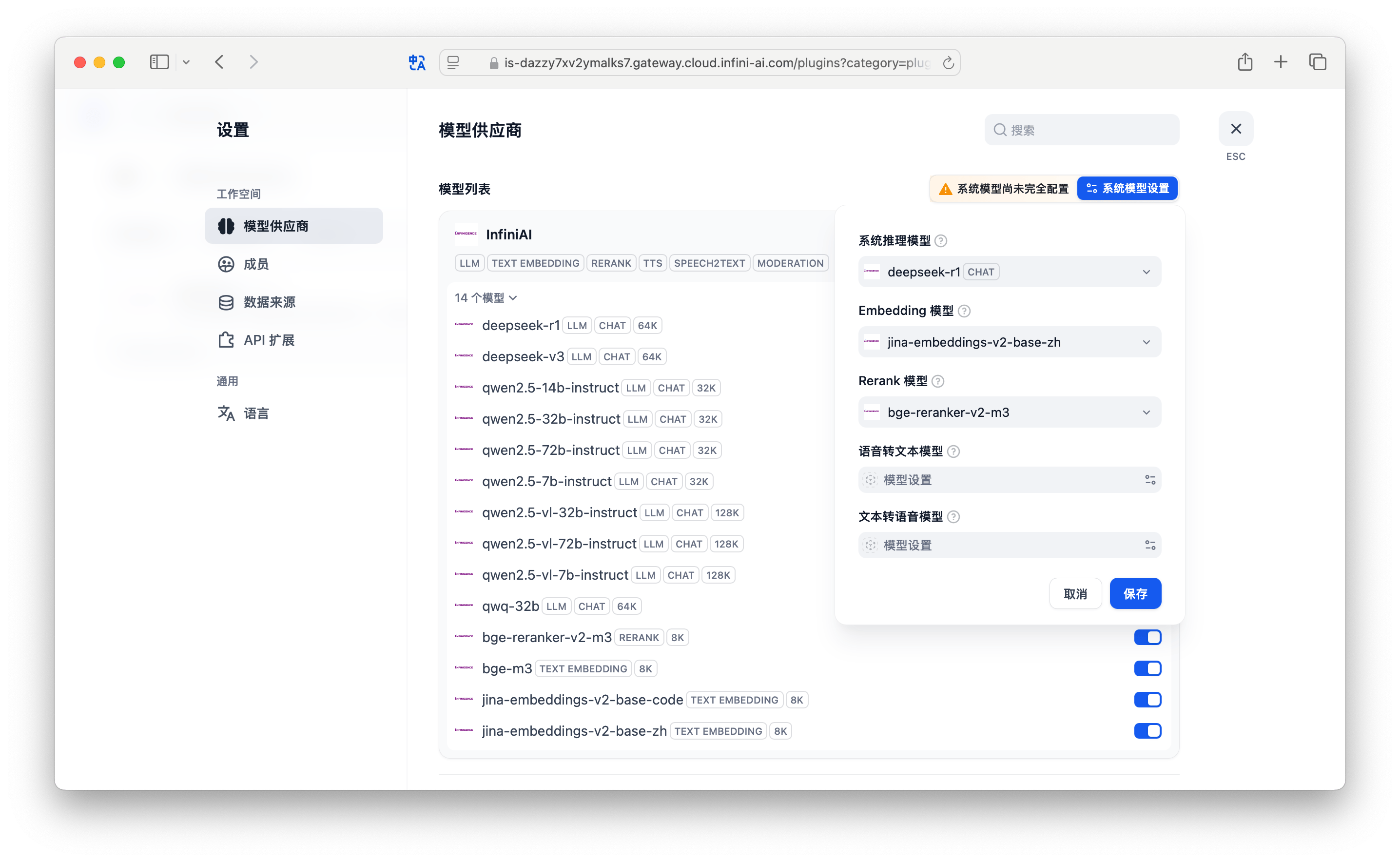Select 数据来源 in the sidebar

point(269,302)
